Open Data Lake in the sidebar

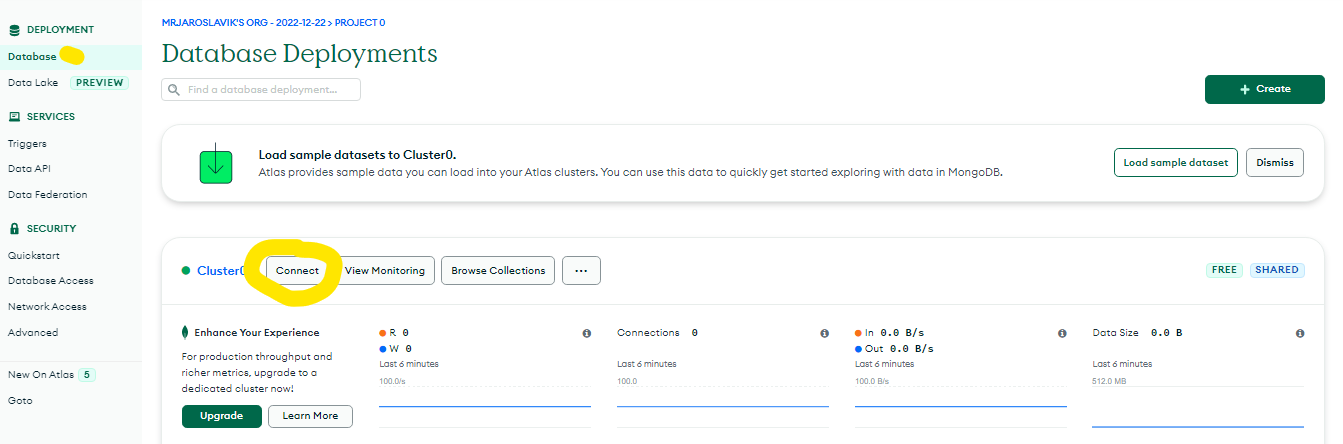pyautogui.click(x=33, y=82)
